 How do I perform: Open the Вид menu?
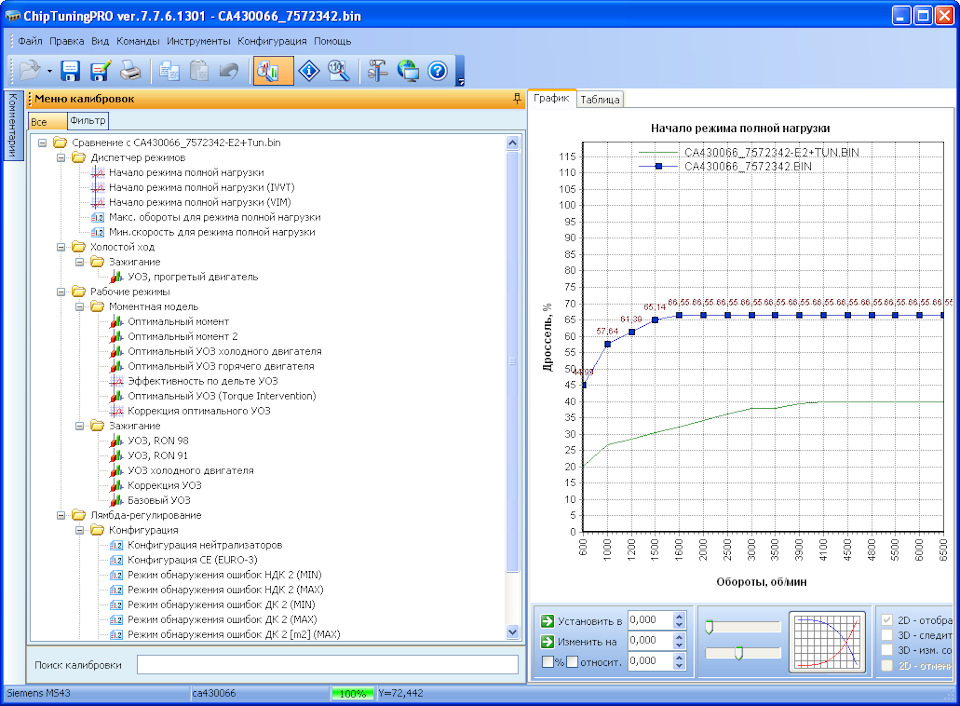(100, 41)
